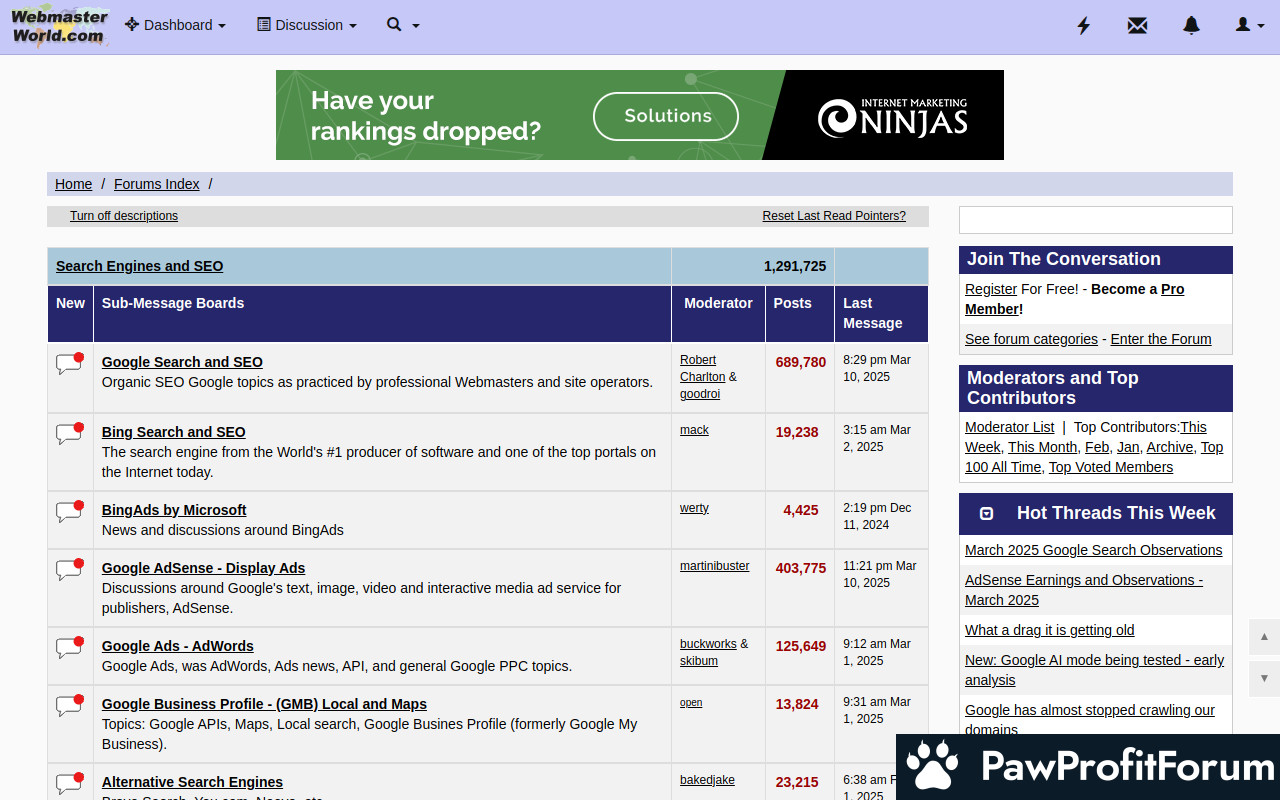Open Alternative Search Engines board
Viewport: 1280px width, 800px height.
tap(192, 782)
